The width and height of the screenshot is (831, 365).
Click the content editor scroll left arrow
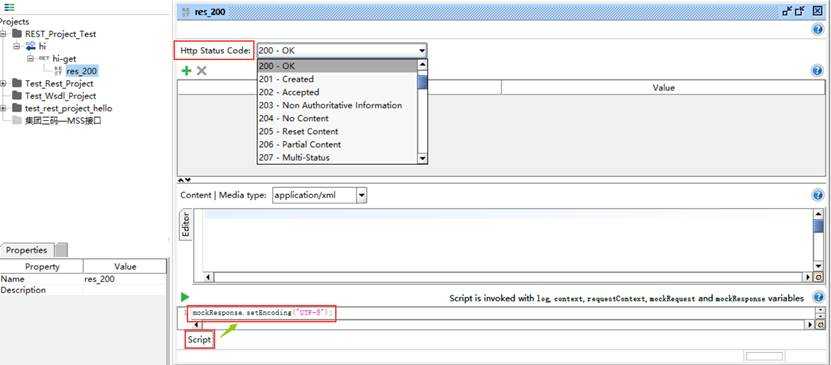(x=208, y=277)
